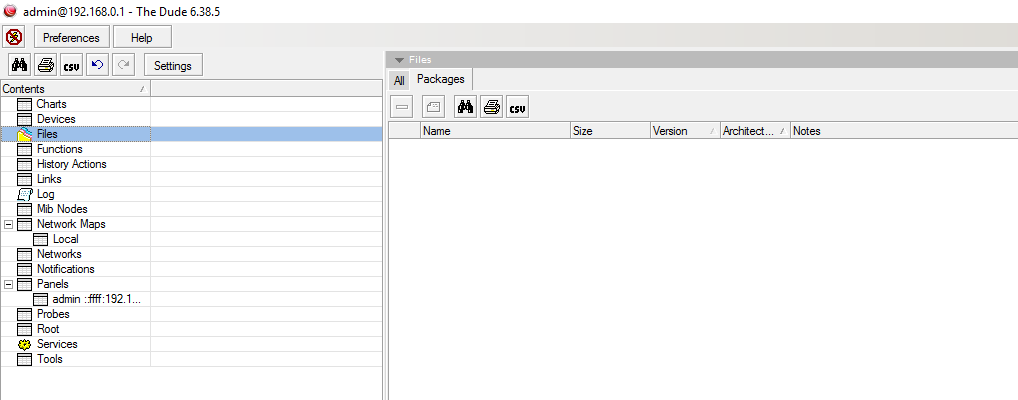Image resolution: width=1018 pixels, height=400 pixels.
Task: Collapse the Panels node
Action: (8, 284)
